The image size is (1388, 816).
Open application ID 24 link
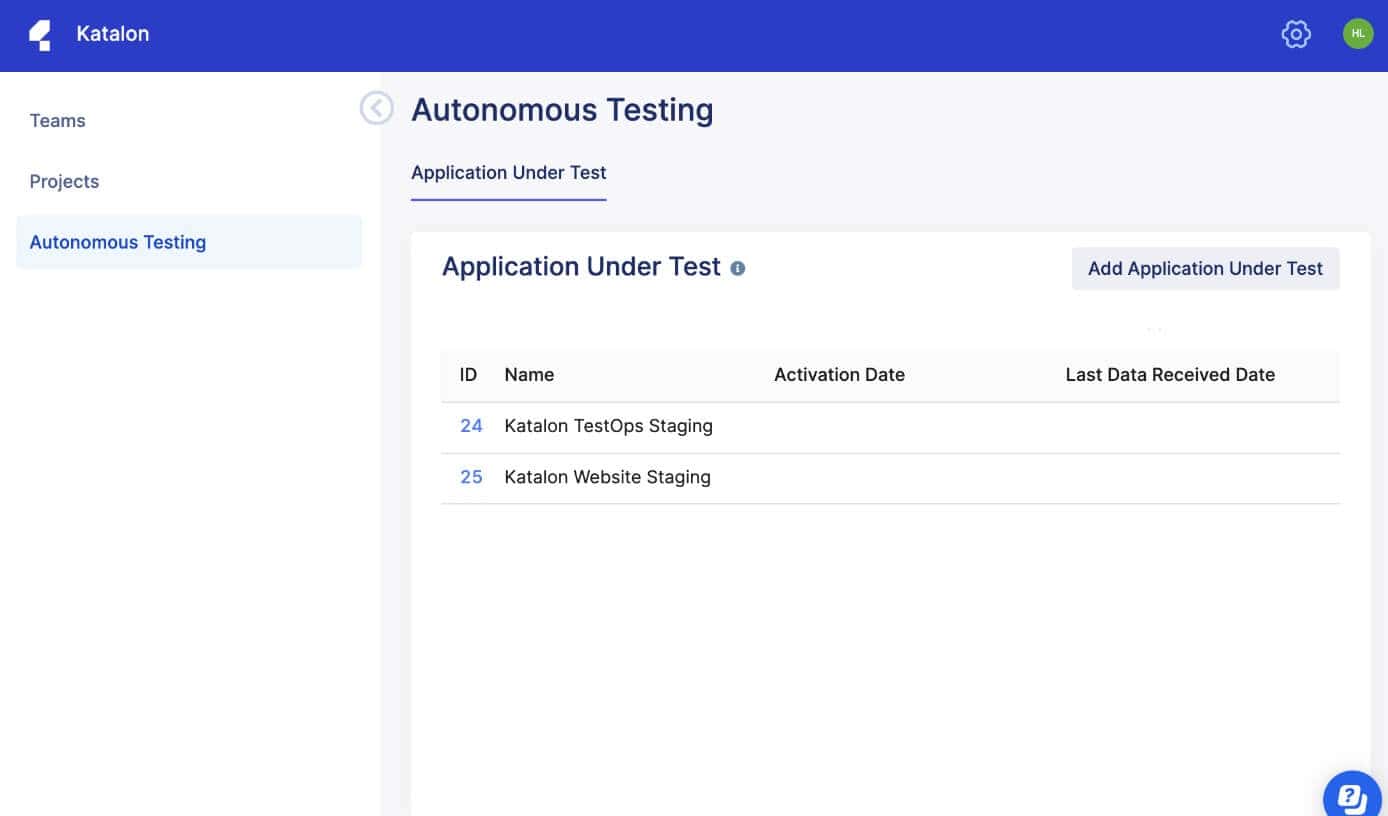pos(471,426)
